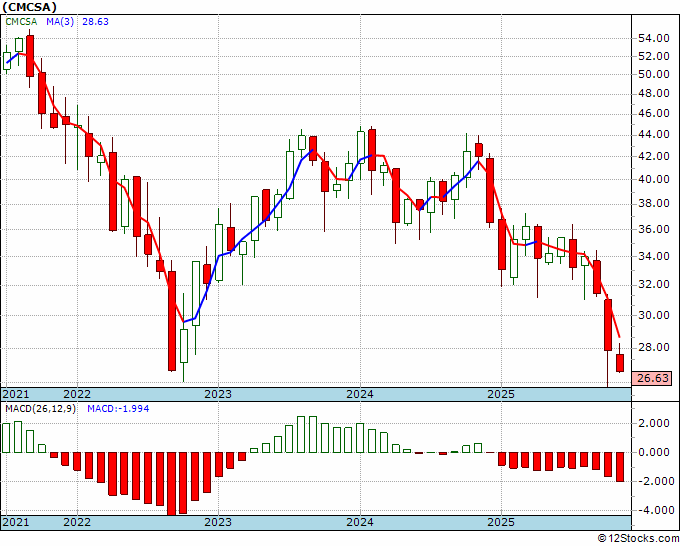Click the 2025 label on price timeline

501,394
